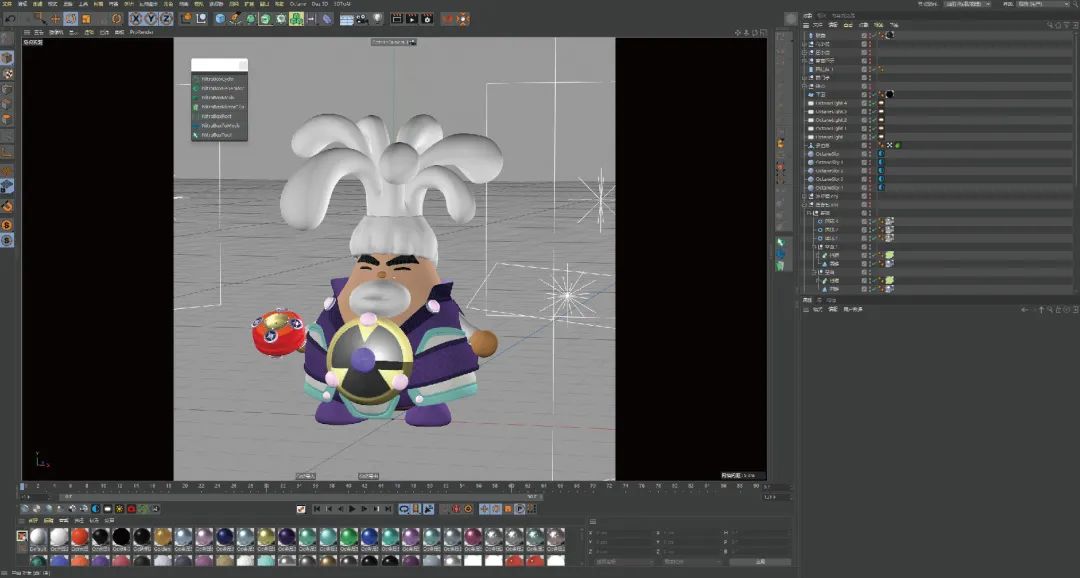The width and height of the screenshot is (1080, 578).
Task: Toggle the Y axis lock
Action: [x=150, y=19]
